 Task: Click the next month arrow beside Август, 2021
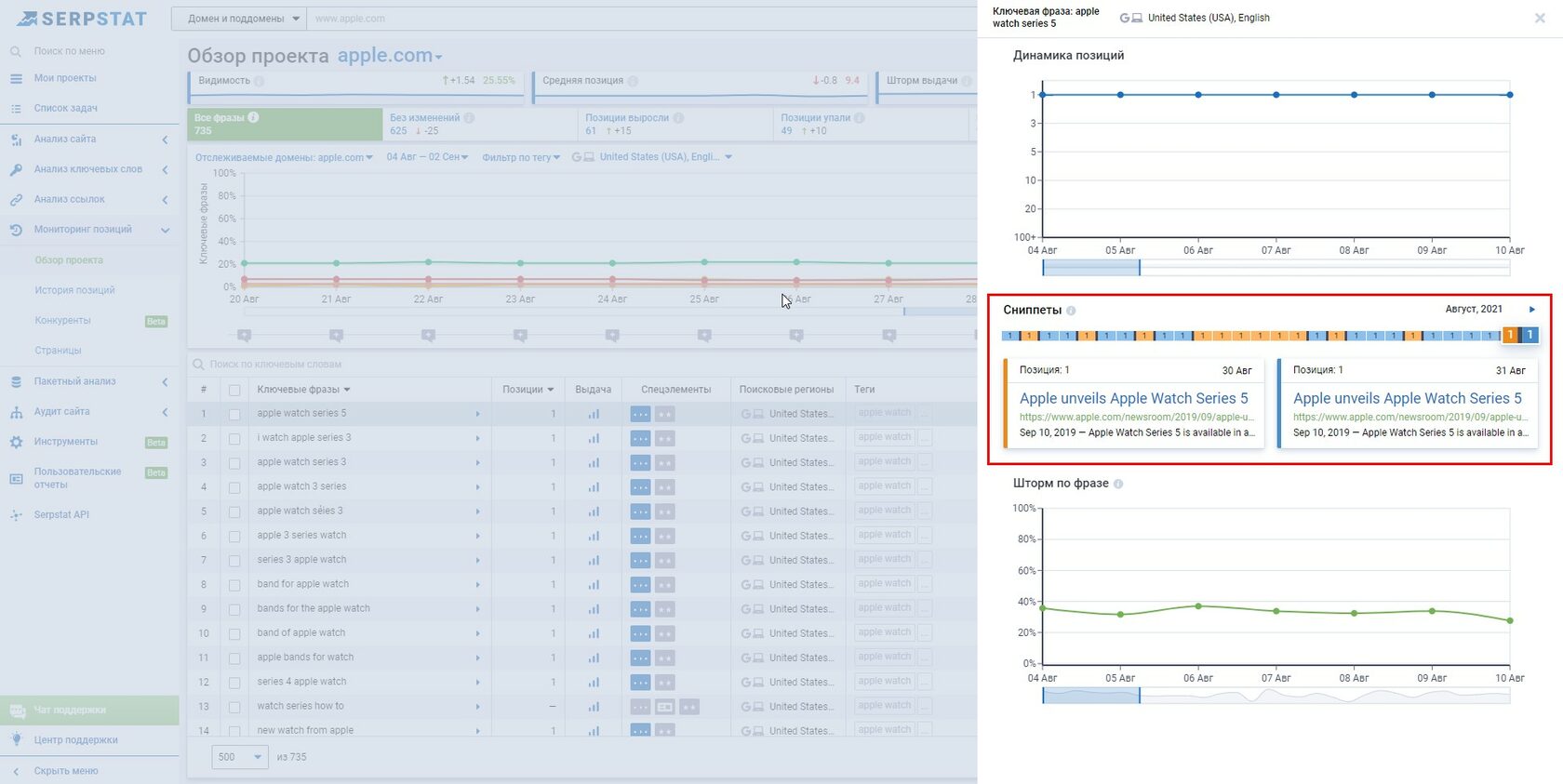(x=1531, y=310)
